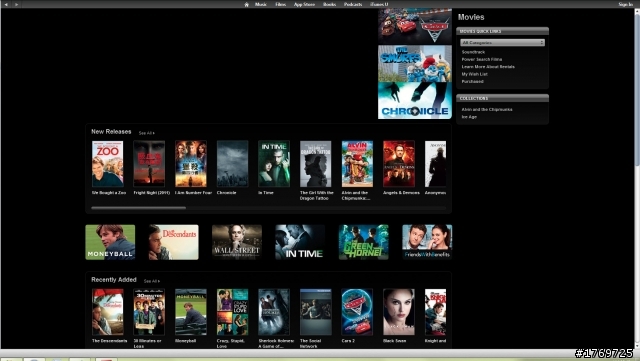640x361 pixels.
Task: Click 'The Social Network' title text
Action: (311, 343)
